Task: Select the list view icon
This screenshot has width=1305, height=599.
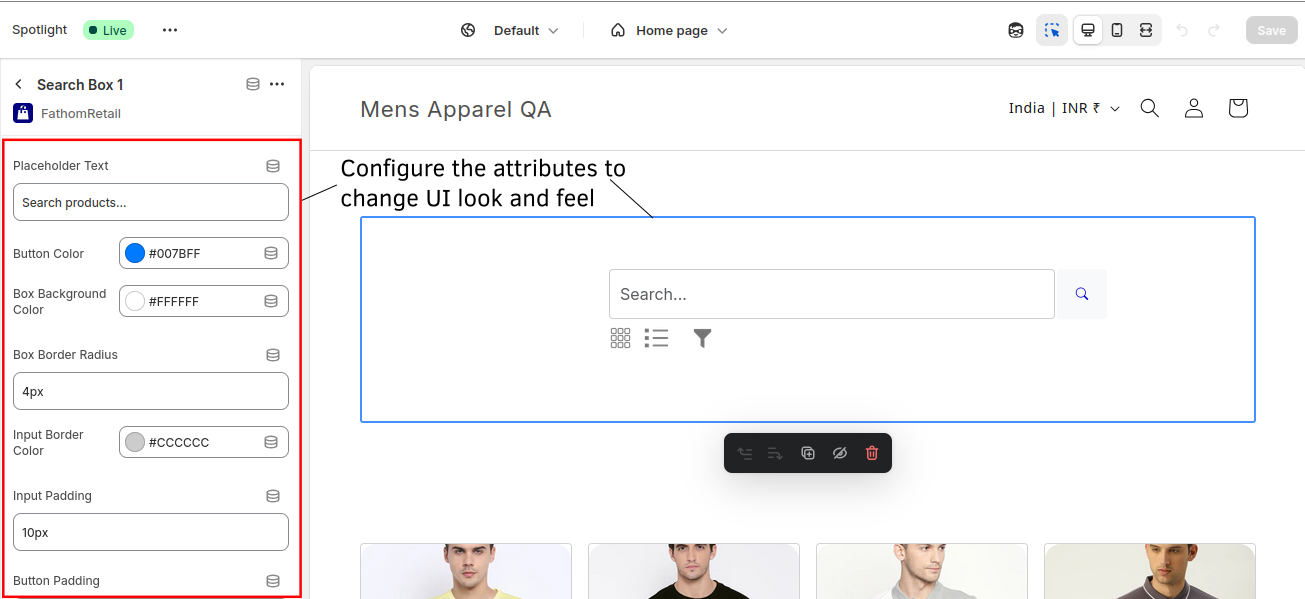Action: point(657,338)
